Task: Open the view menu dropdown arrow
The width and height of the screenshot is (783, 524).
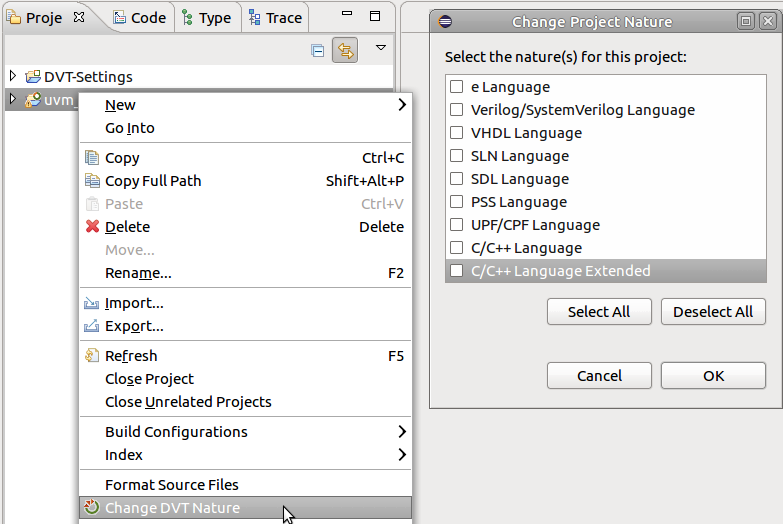Action: click(380, 48)
